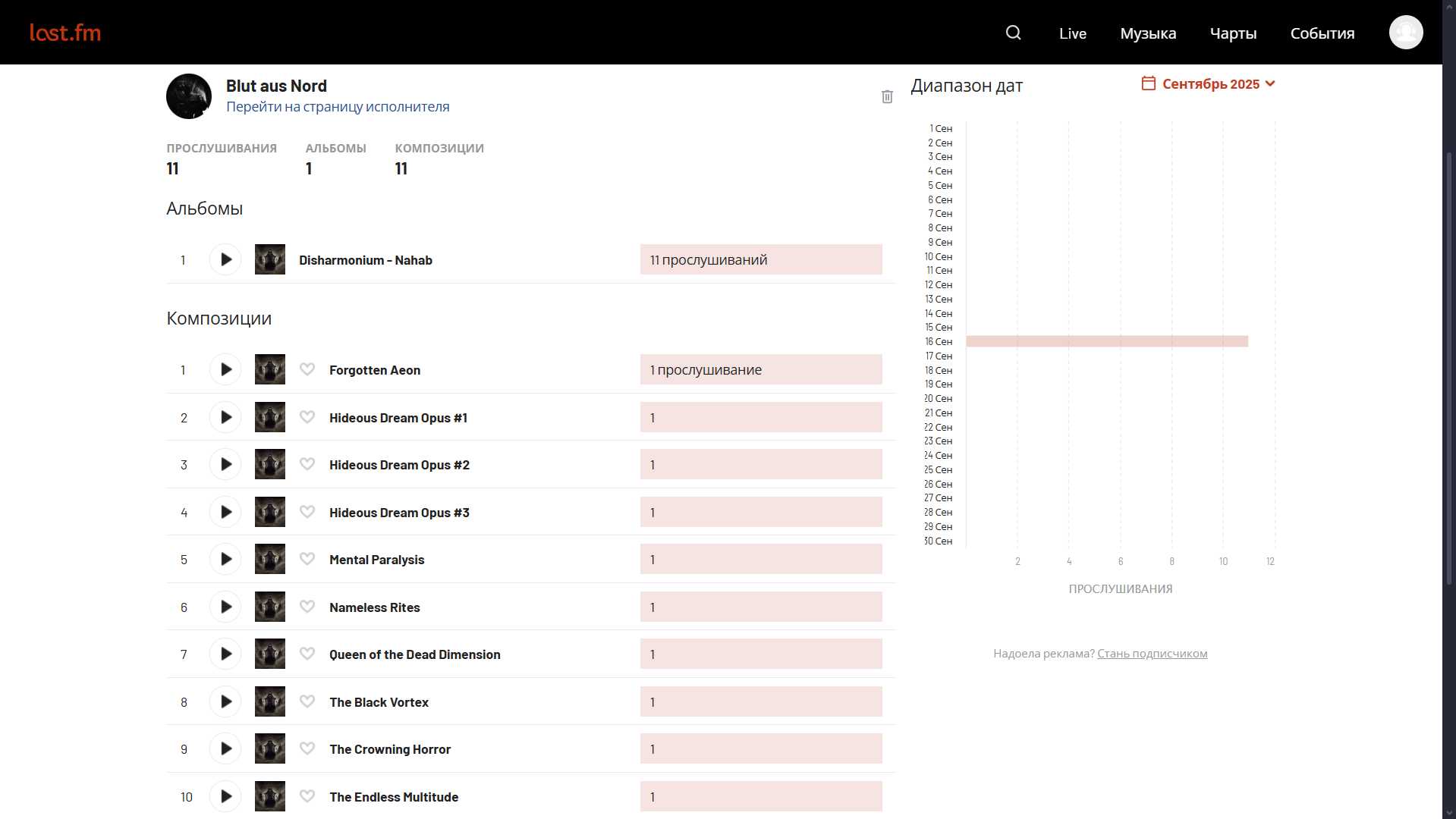1456x819 pixels.
Task: Open the Hideous Dream Opus #3 track link
Action: pyautogui.click(x=399, y=513)
